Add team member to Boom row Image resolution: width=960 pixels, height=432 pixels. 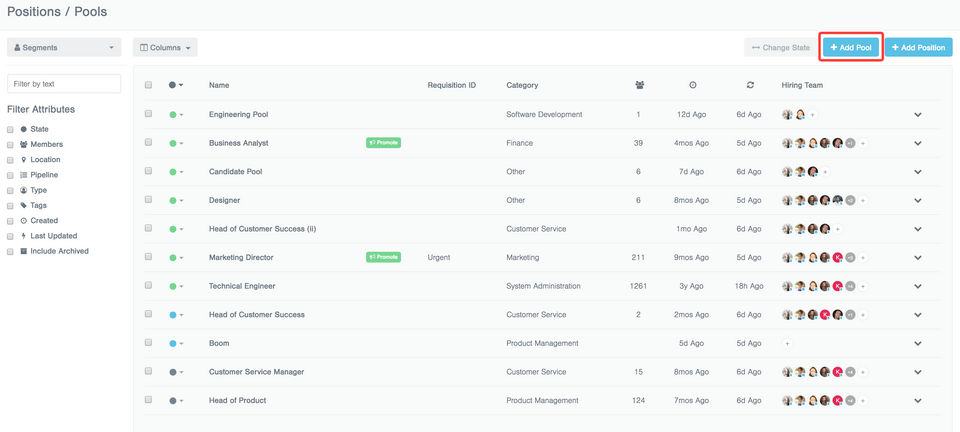787,343
